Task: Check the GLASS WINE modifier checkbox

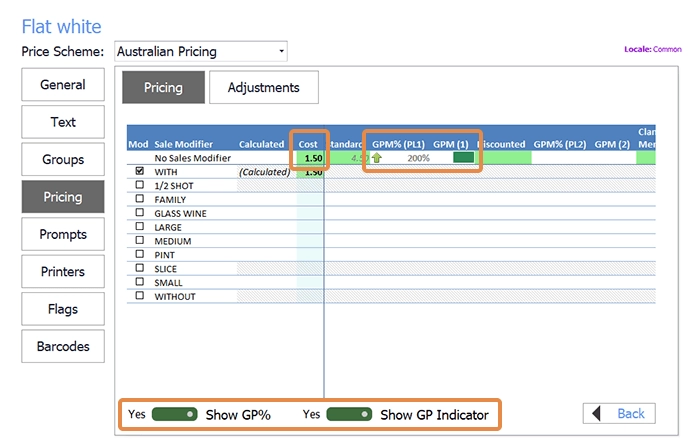Action: click(x=140, y=213)
